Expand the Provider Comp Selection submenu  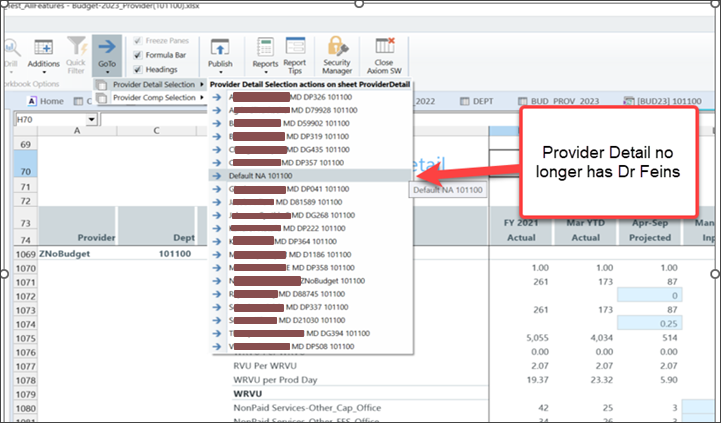[x=154, y=97]
